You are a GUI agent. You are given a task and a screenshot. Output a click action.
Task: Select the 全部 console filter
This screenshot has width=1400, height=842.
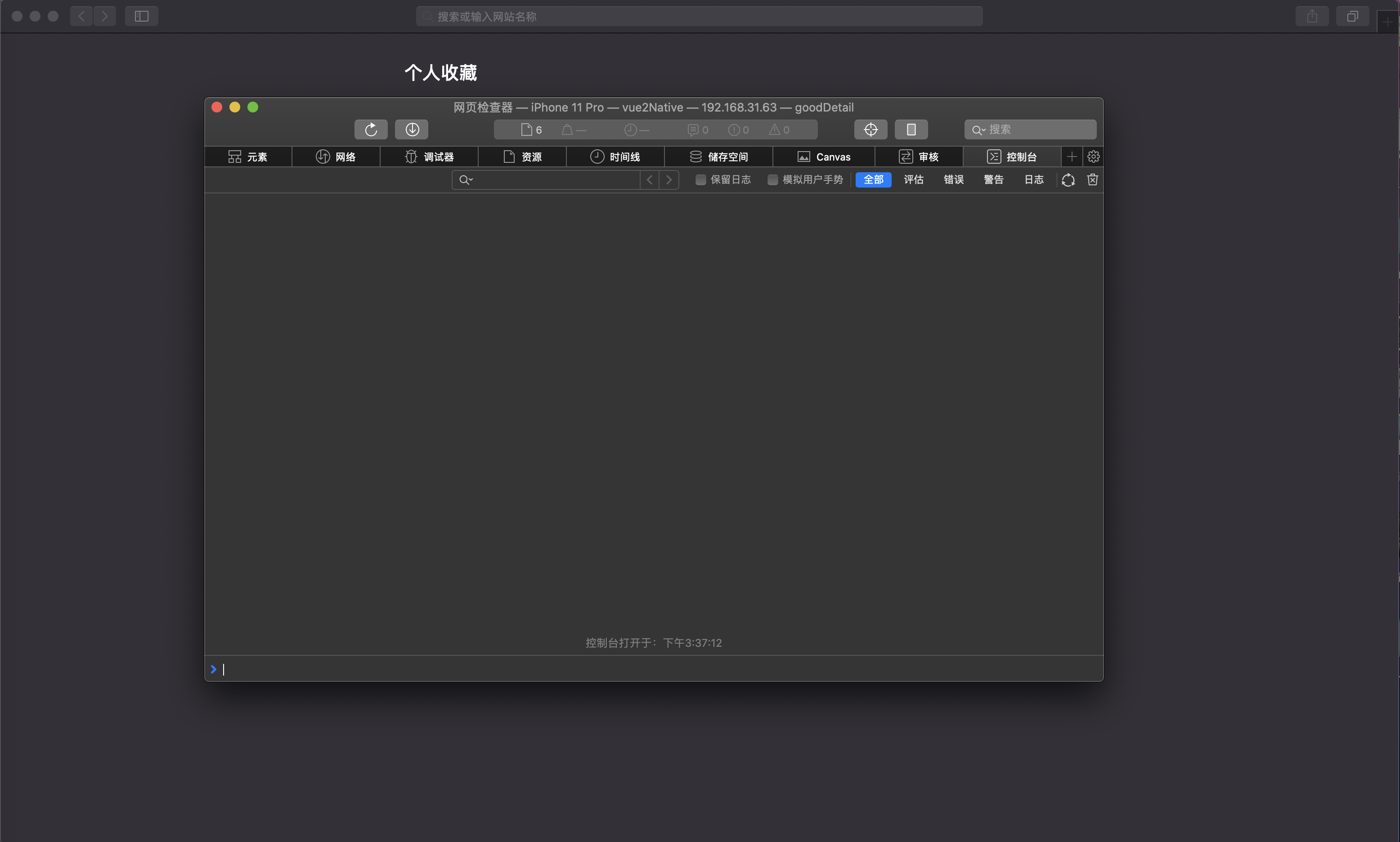[x=873, y=180]
